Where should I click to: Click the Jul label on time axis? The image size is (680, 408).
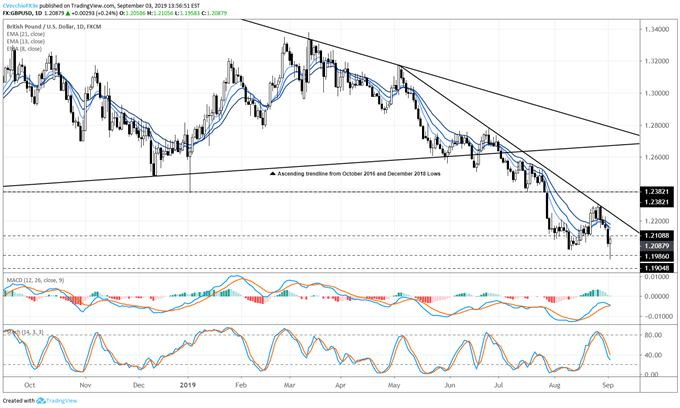499,385
